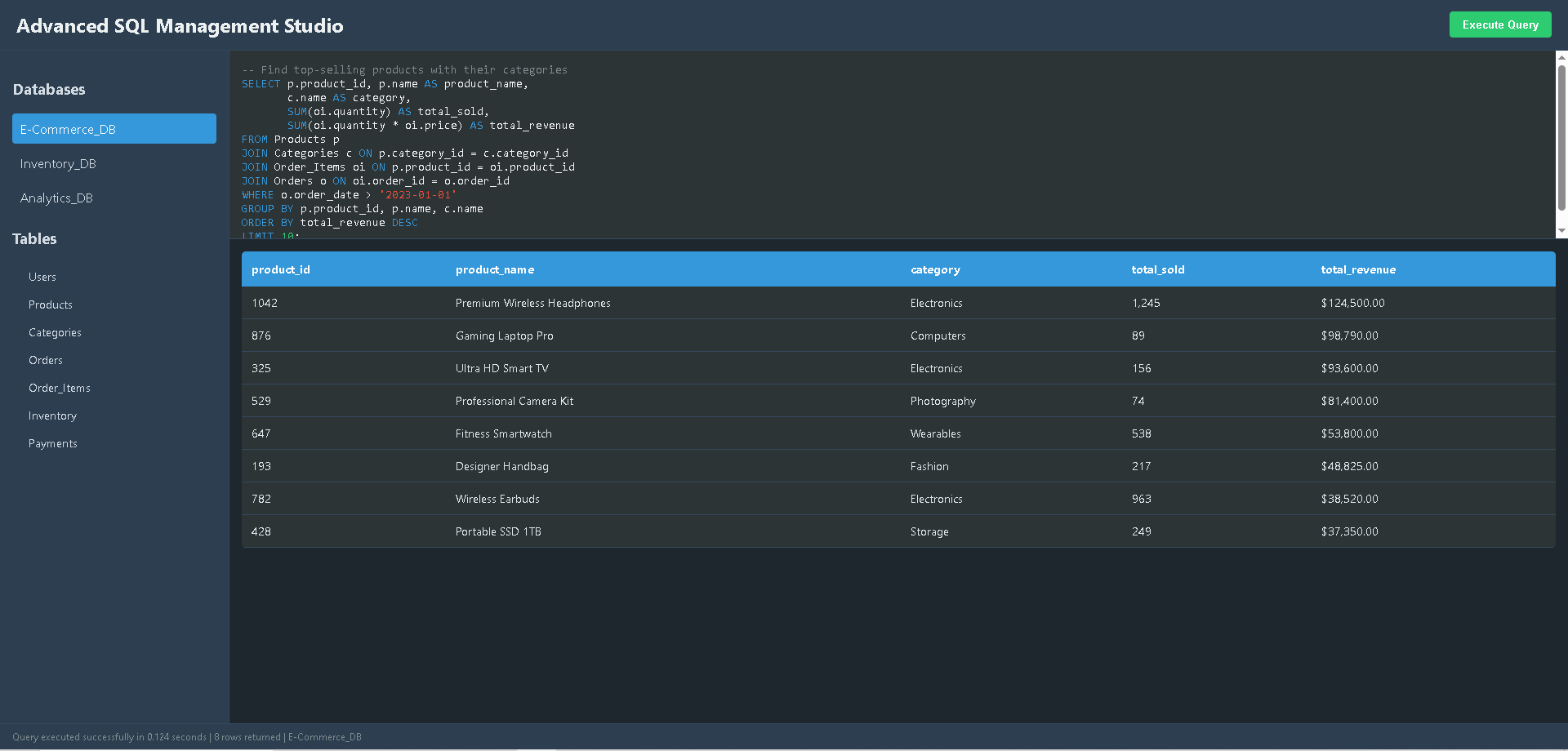The height and width of the screenshot is (751, 1568).
Task: Open the Categories table
Action: 55,333
